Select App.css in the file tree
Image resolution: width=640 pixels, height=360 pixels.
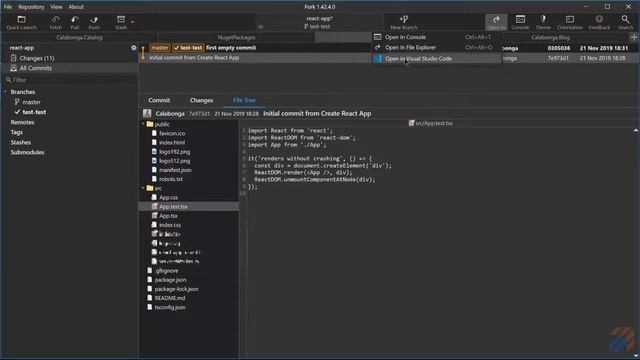pyautogui.click(x=168, y=198)
